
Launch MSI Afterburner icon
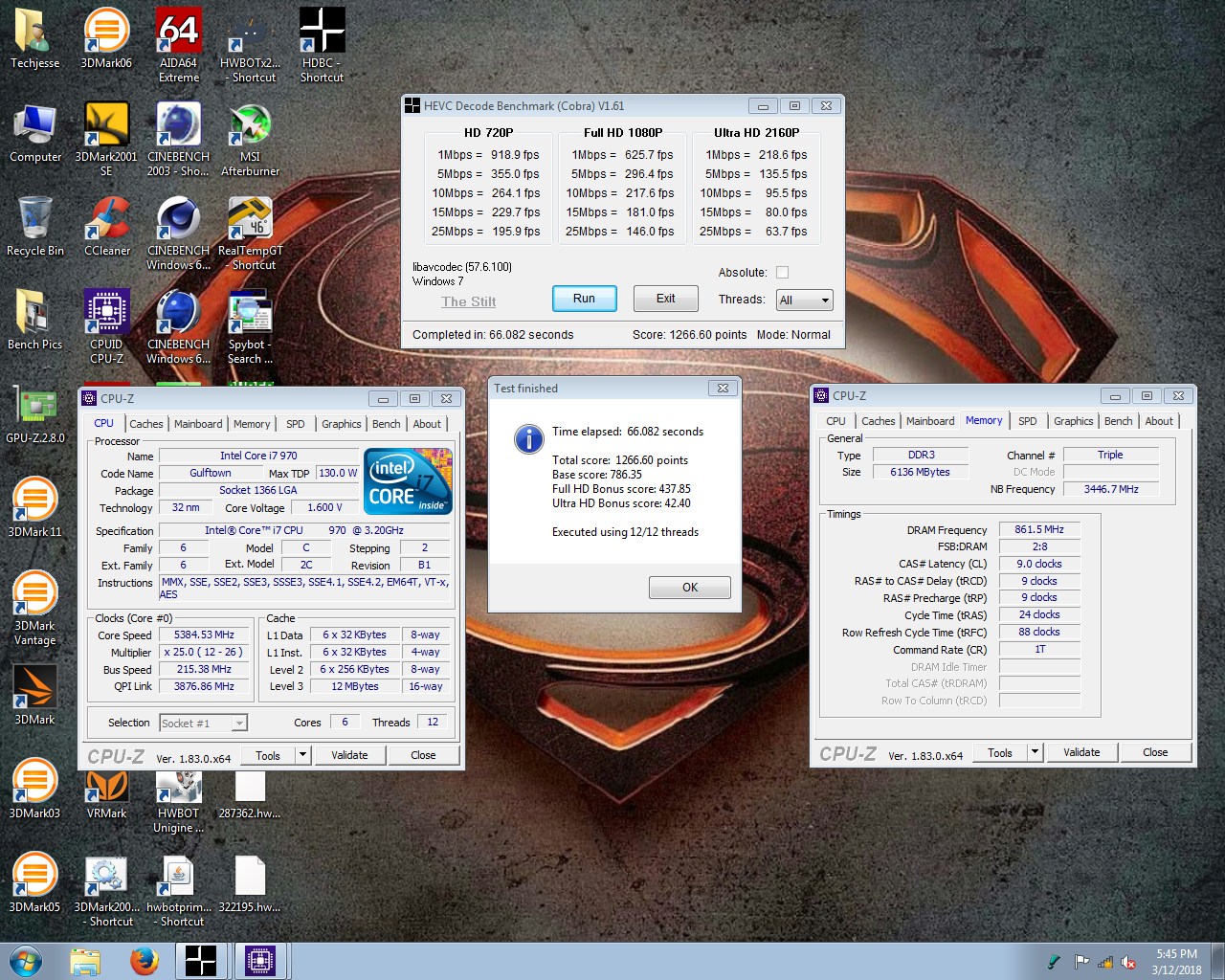[250, 139]
